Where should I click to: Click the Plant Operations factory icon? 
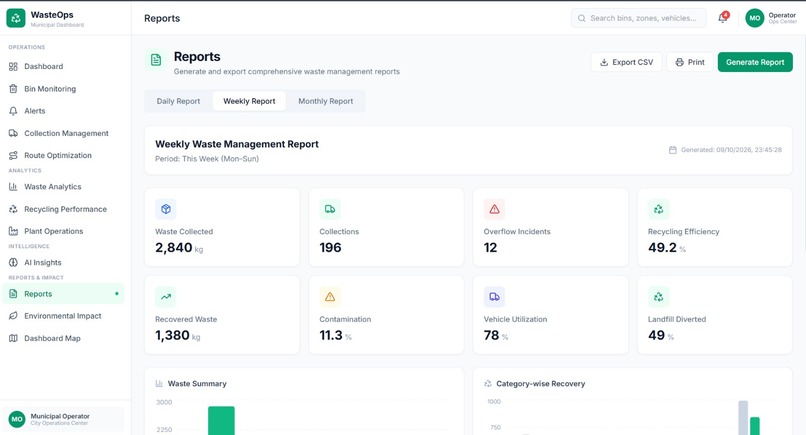pyautogui.click(x=13, y=231)
